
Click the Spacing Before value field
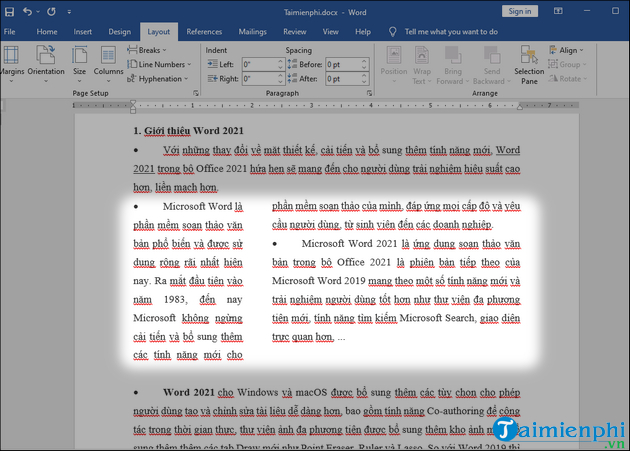point(343,64)
